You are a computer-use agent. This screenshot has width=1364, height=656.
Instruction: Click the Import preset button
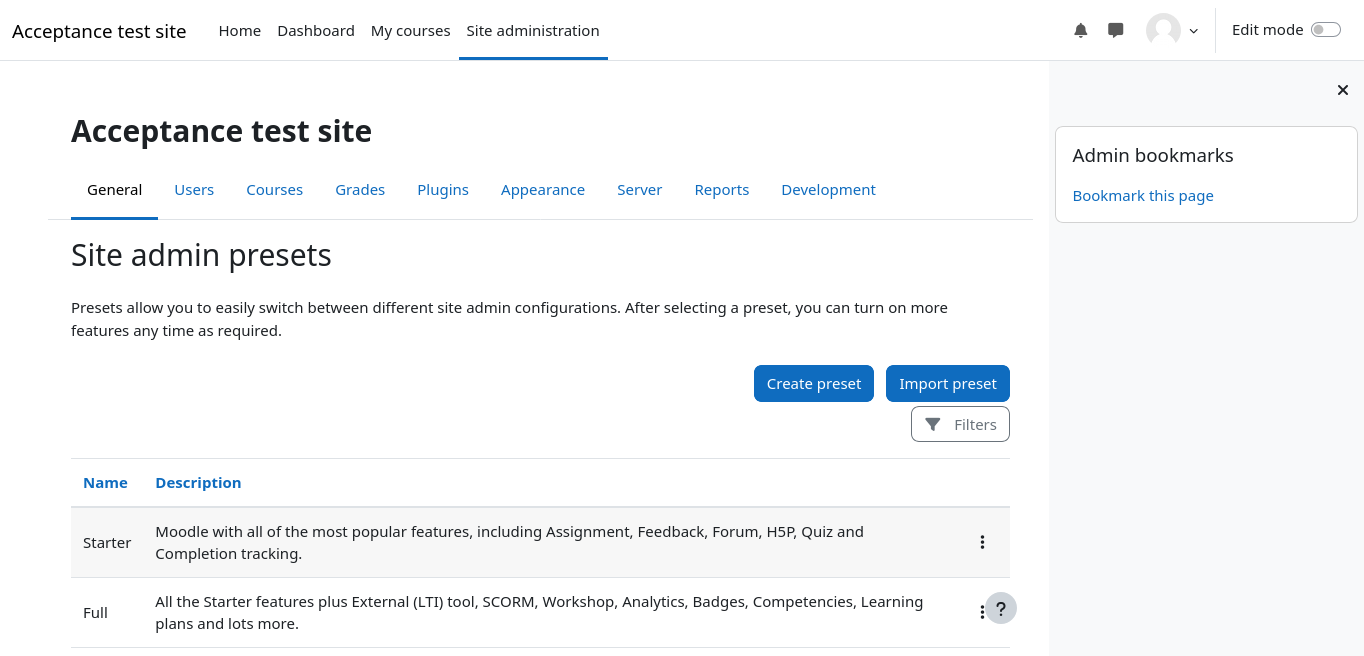point(948,384)
